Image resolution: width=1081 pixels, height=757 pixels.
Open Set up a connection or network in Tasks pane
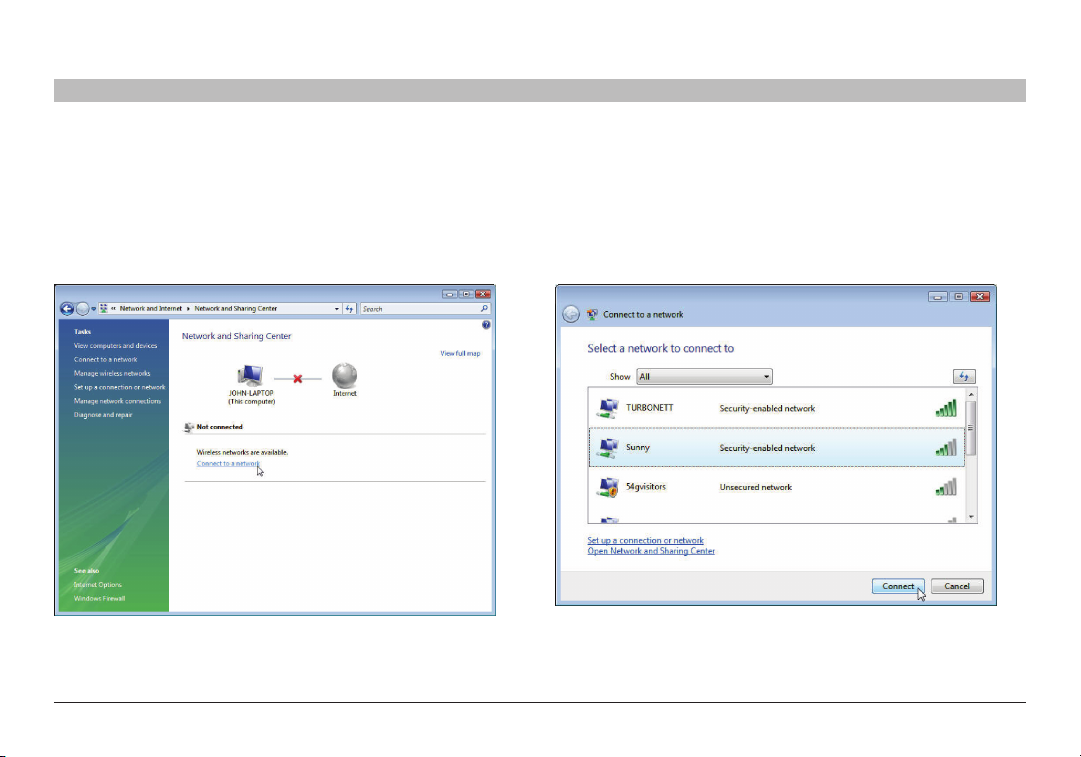tap(119, 387)
